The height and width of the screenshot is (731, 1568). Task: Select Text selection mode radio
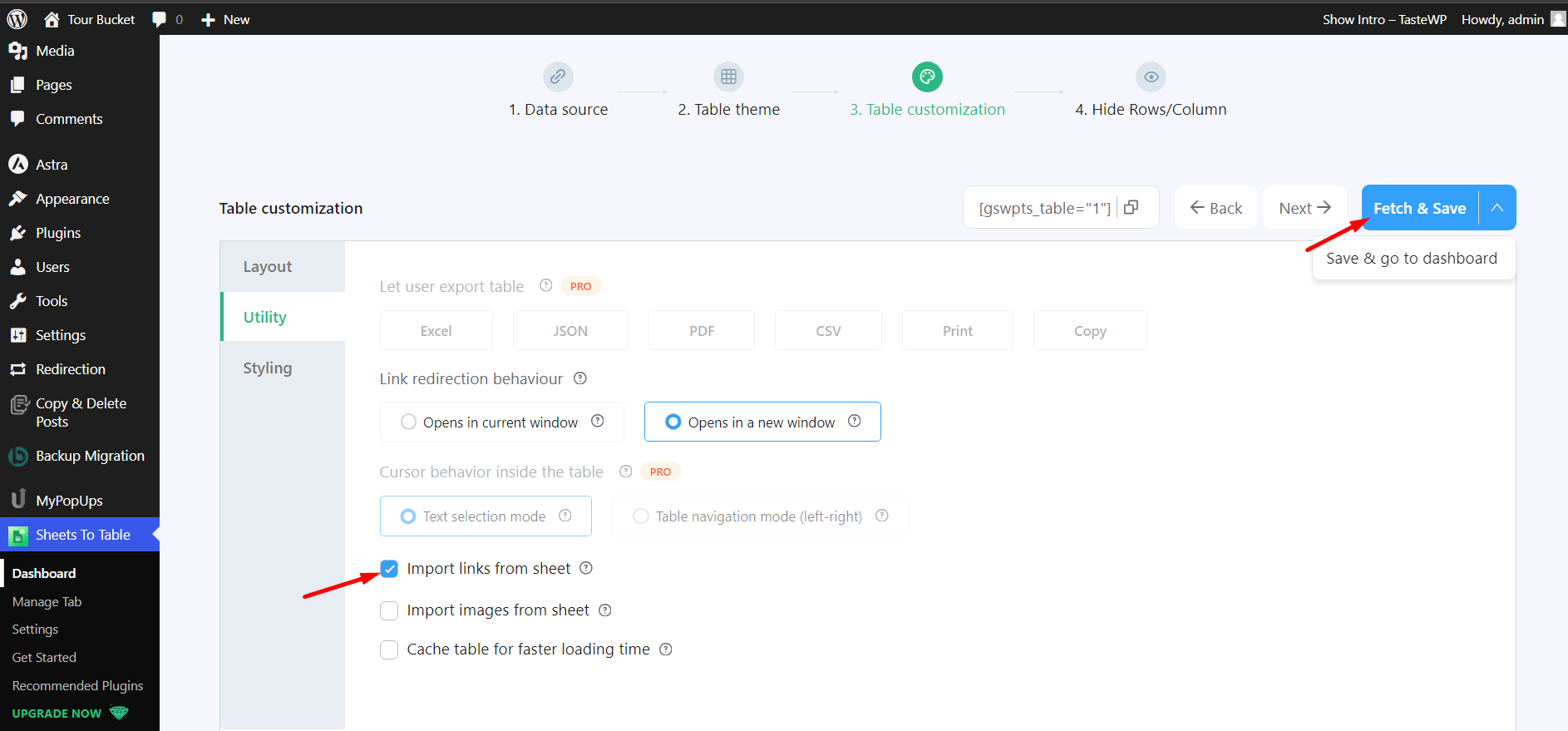[x=408, y=516]
